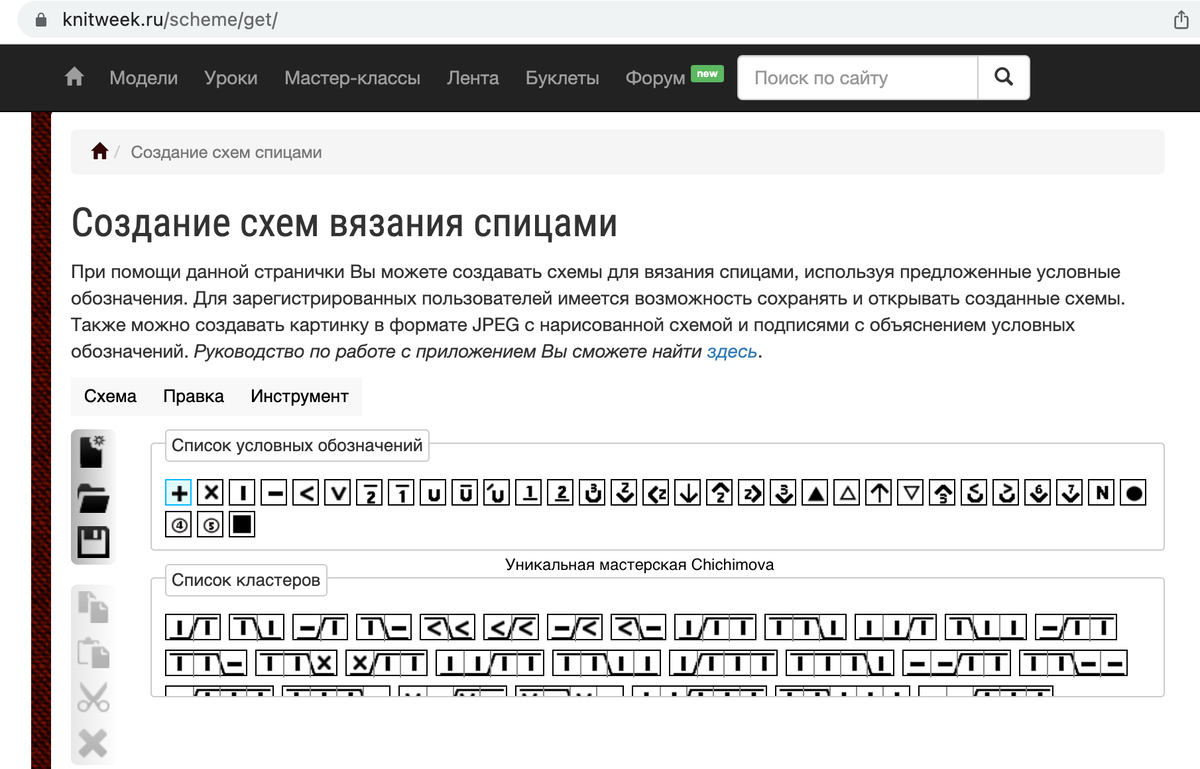Select the filled black square symbol
This screenshot has width=1200, height=769.
[242, 523]
